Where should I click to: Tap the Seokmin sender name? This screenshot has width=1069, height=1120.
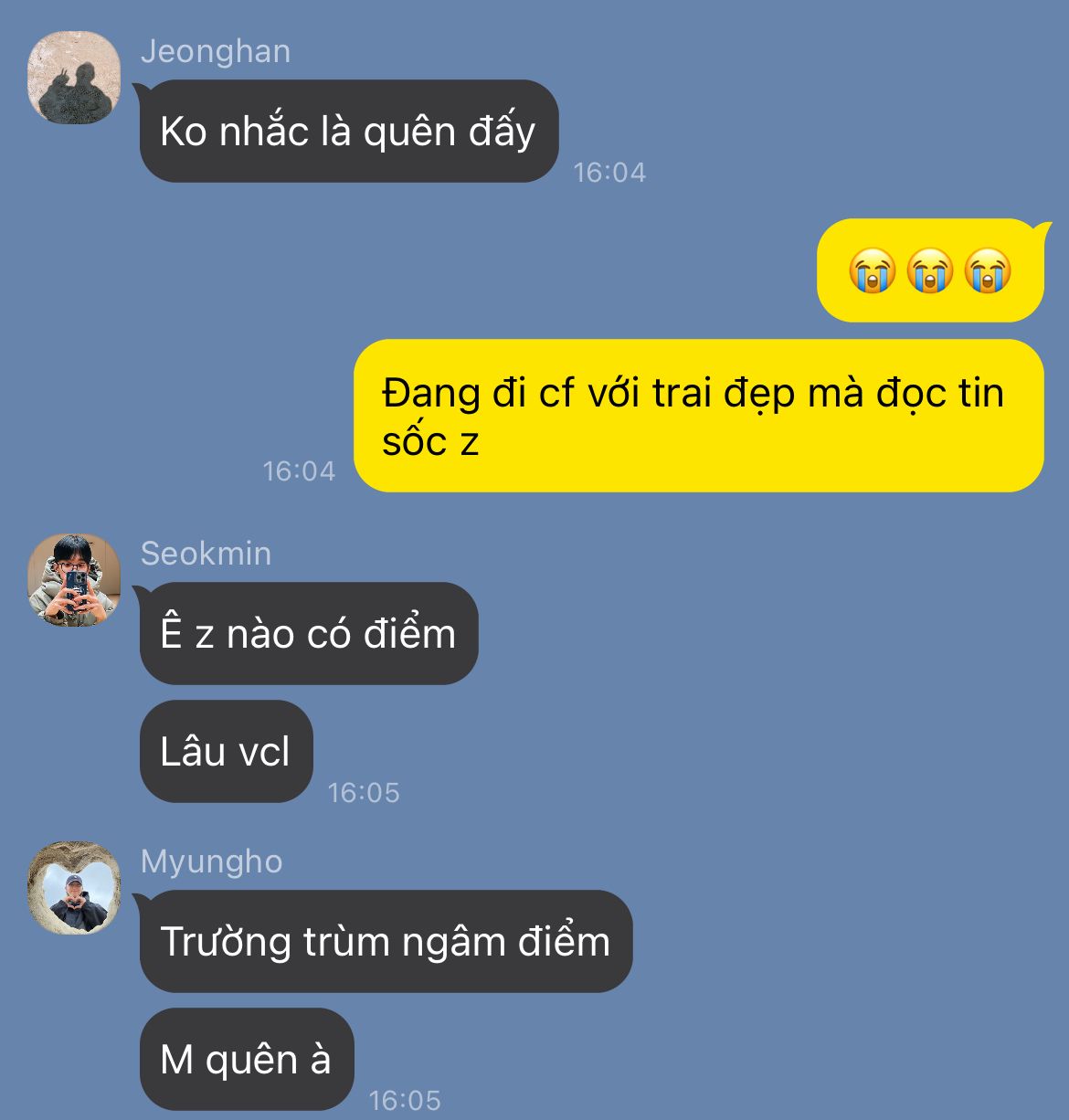click(x=206, y=554)
